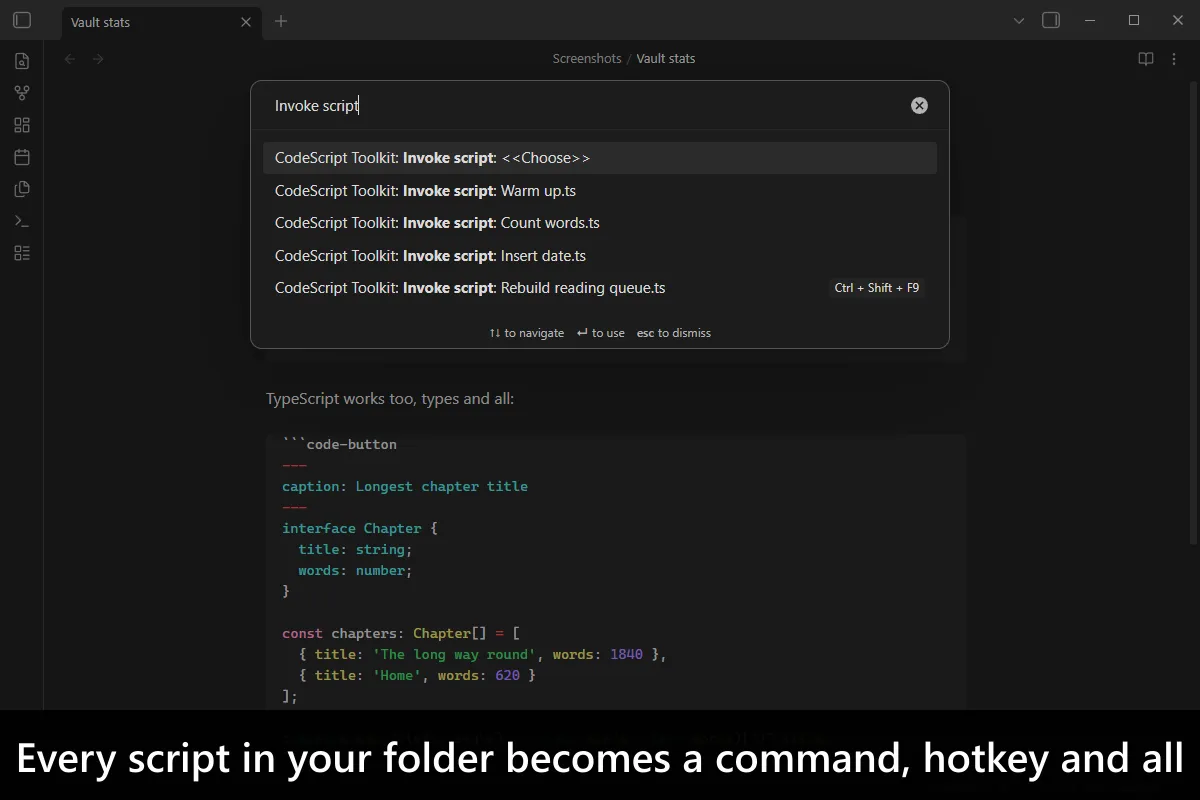Screen dimensions: 1200x800
Task: Select Invoke script <<Choose>> command
Action: [600, 158]
